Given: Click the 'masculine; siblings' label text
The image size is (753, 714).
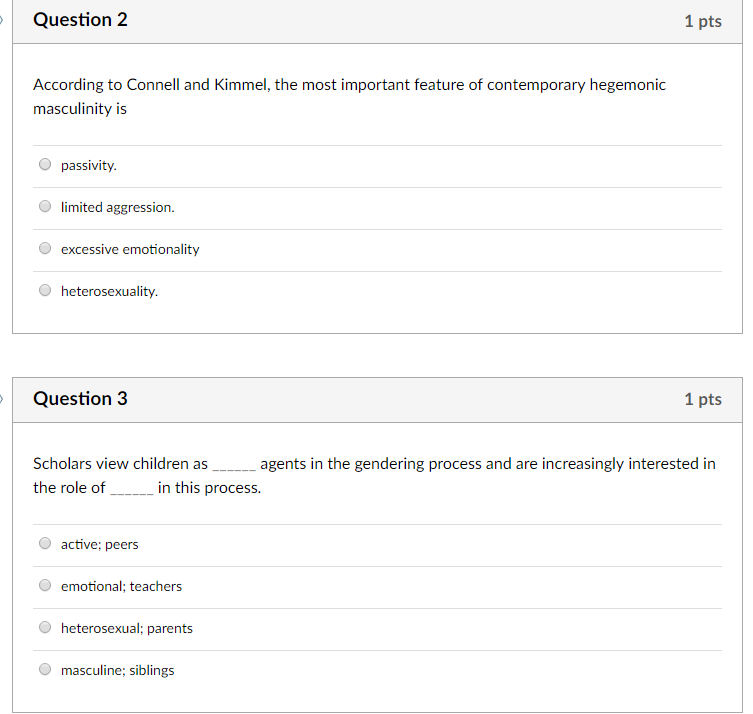Looking at the screenshot, I should pyautogui.click(x=118, y=670).
